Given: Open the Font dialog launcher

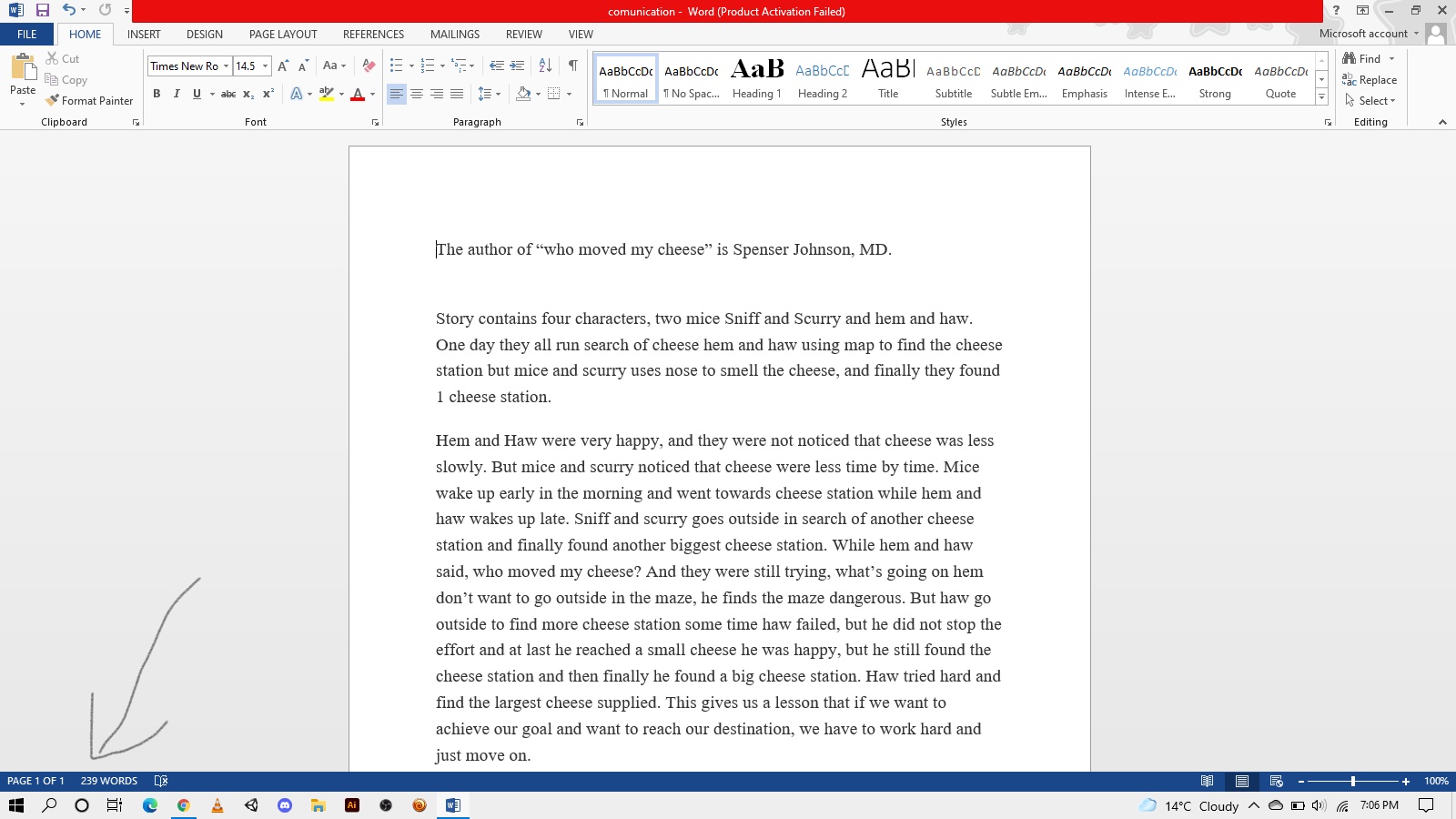Looking at the screenshot, I should click(x=375, y=122).
